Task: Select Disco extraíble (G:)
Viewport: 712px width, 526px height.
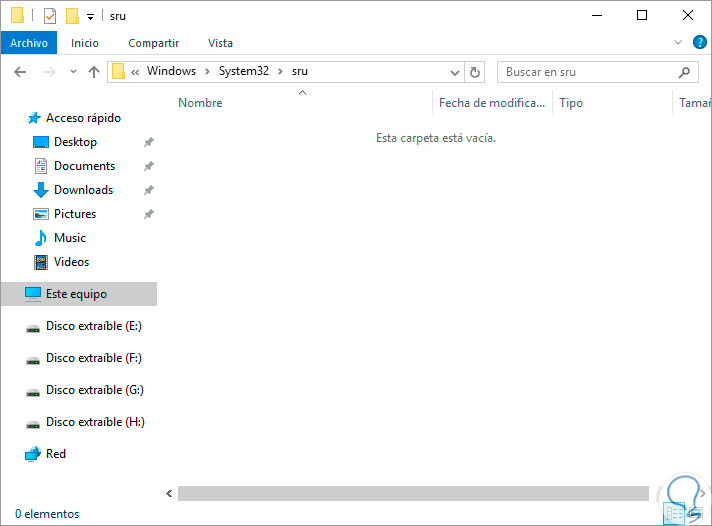Action: click(x=94, y=390)
